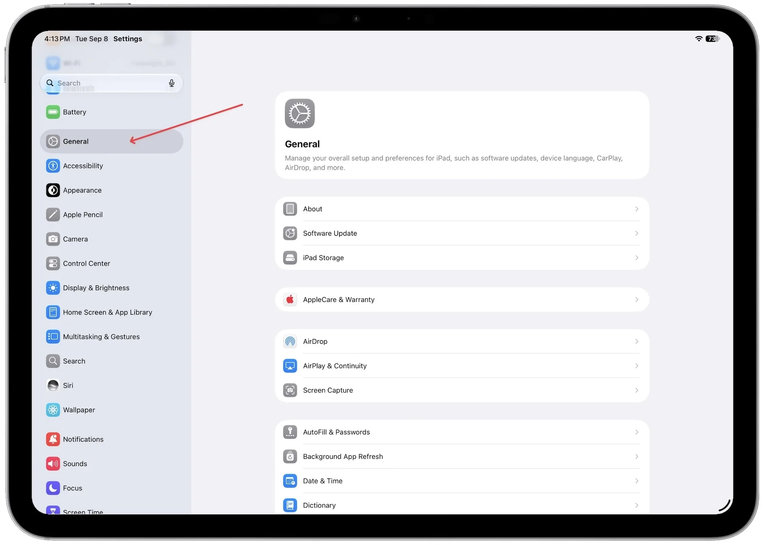Expand Background App Refresh chevron
Image resolution: width=765 pixels, height=545 pixels.
[637, 457]
